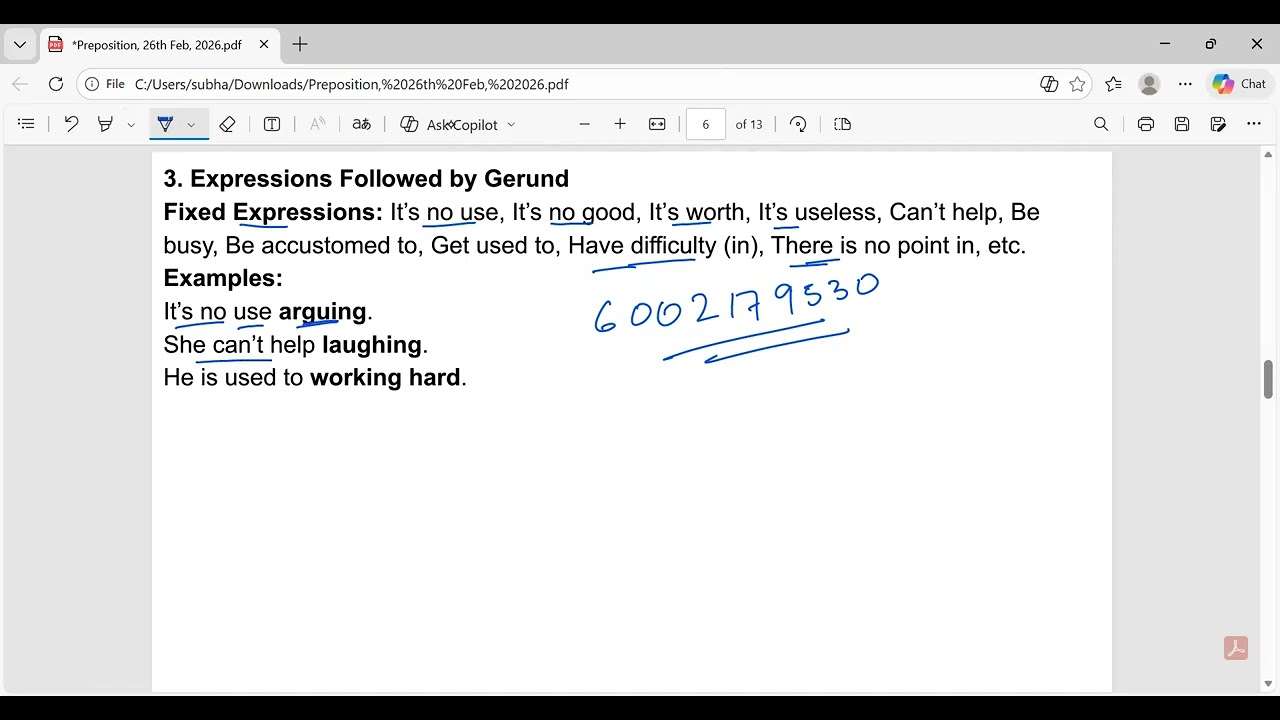Open the browser profile menu
The height and width of the screenshot is (720, 1280).
(x=1149, y=85)
